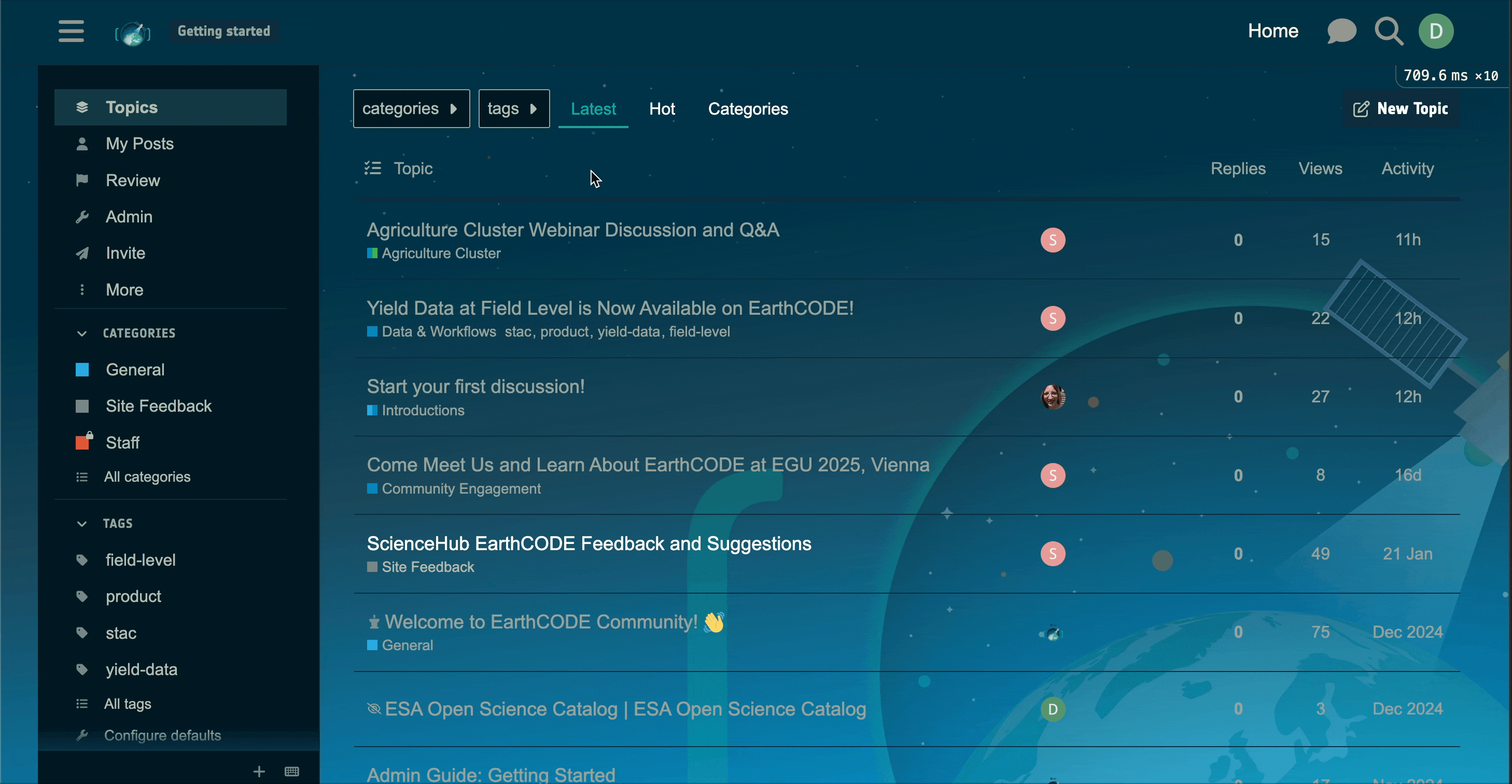Click the field-level tag icon
The width and height of the screenshot is (1512, 784).
82,560
